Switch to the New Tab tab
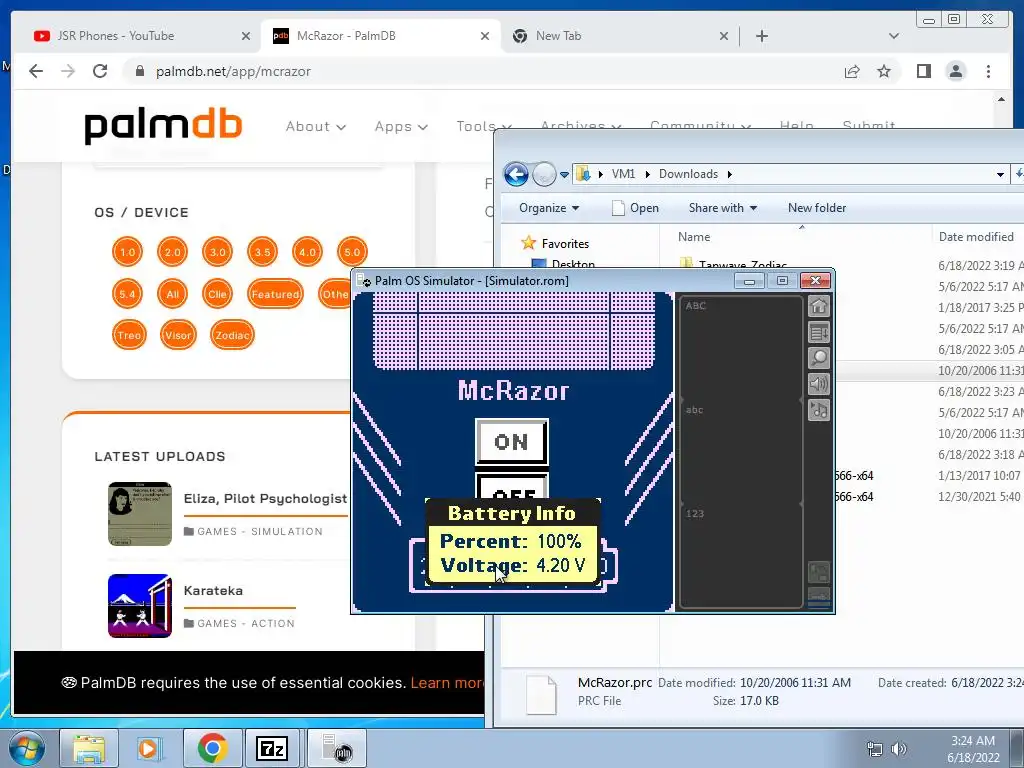This screenshot has height=768, width=1024. click(x=613, y=36)
